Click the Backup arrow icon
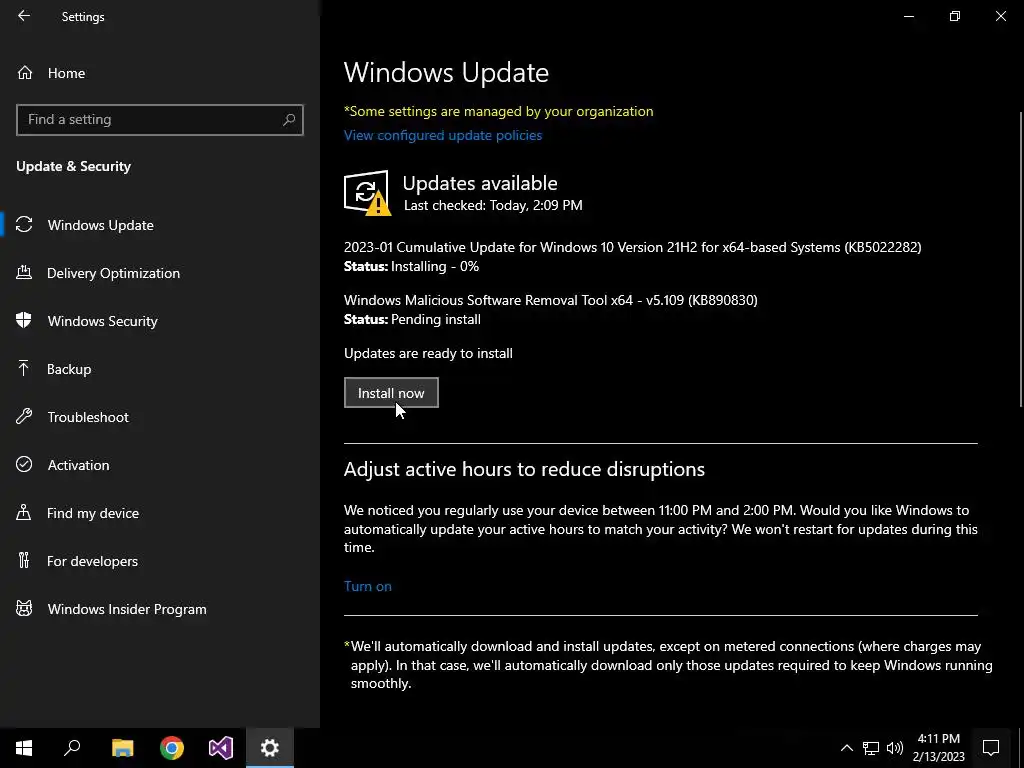This screenshot has height=768, width=1024. (24, 368)
